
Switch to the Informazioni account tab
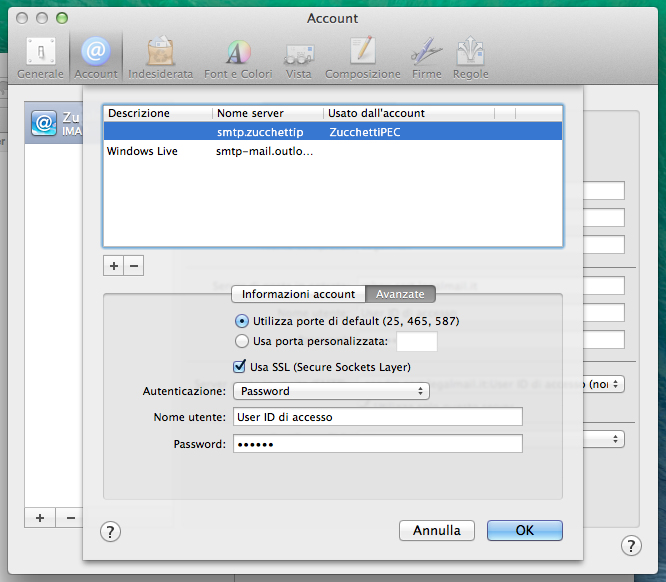pos(298,294)
